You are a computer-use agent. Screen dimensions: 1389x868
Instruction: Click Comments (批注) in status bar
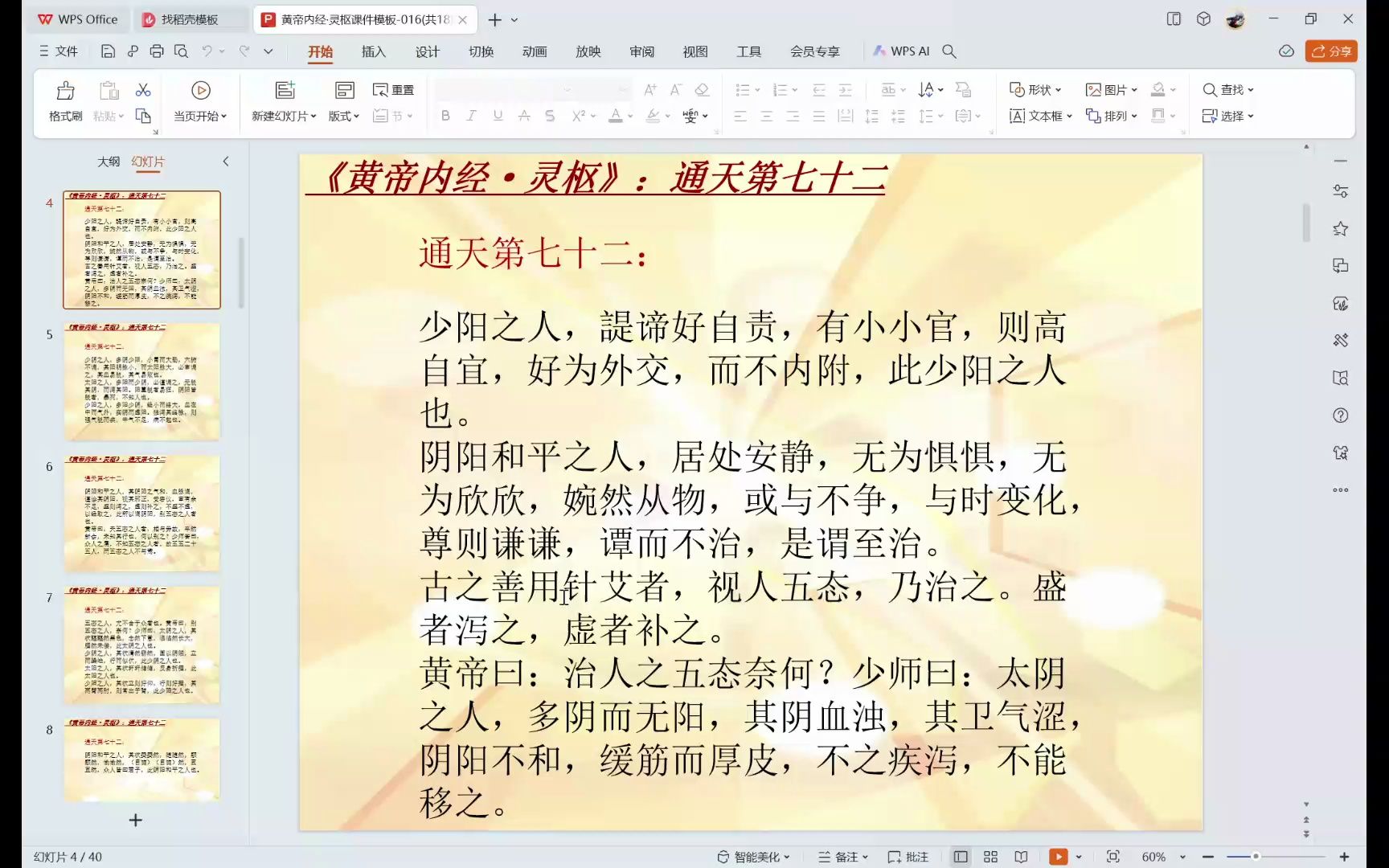coord(908,857)
